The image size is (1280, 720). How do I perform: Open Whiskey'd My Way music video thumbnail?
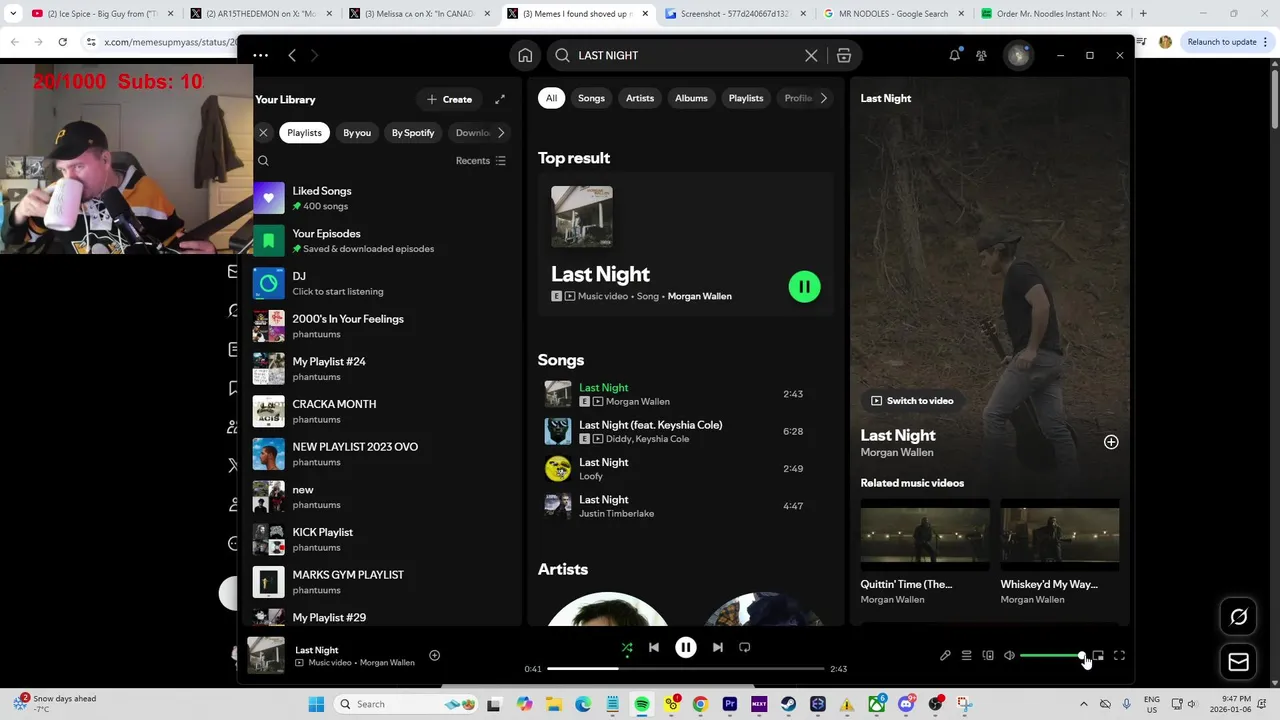point(1060,536)
